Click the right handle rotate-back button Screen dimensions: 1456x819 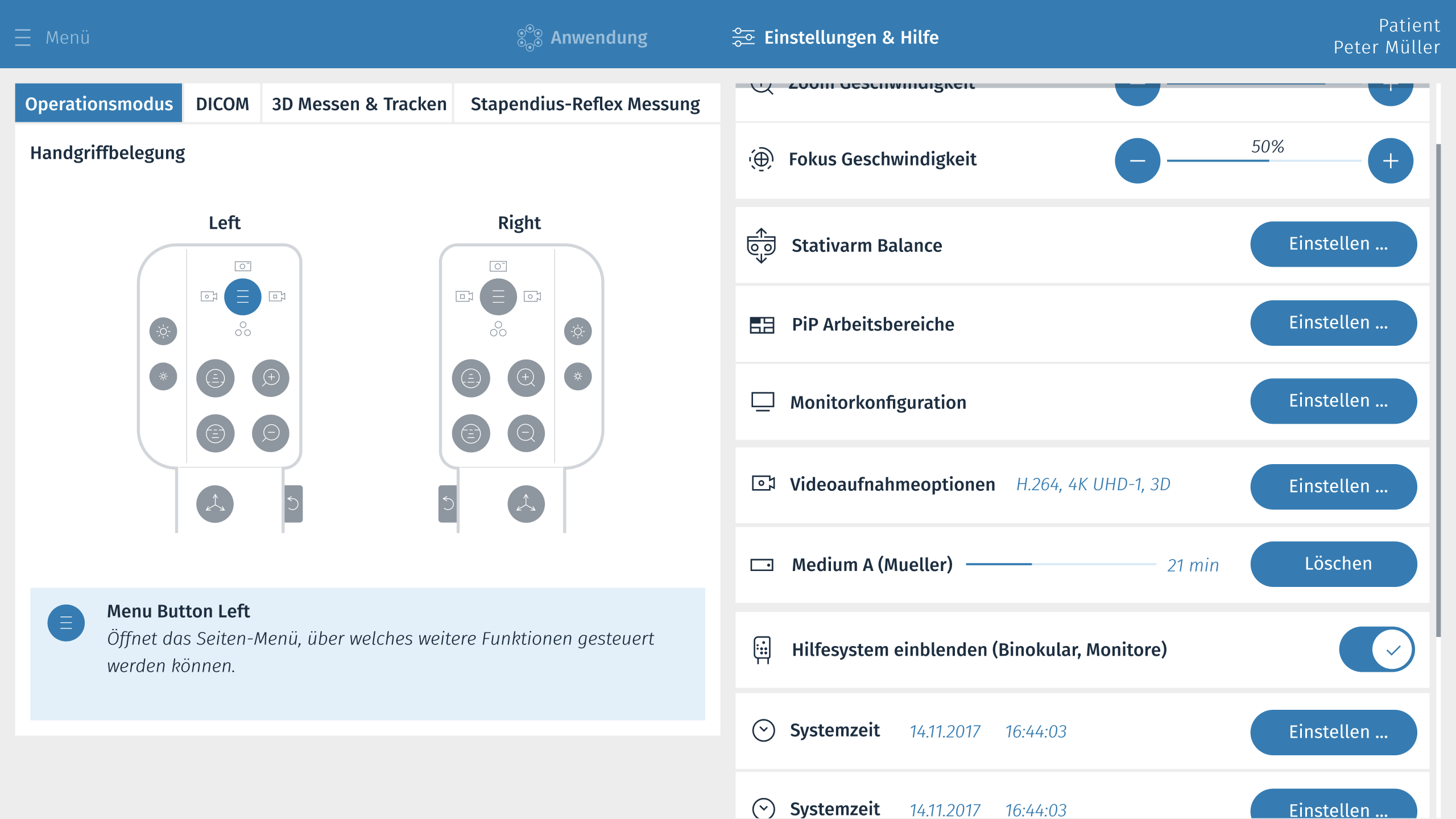tap(448, 503)
